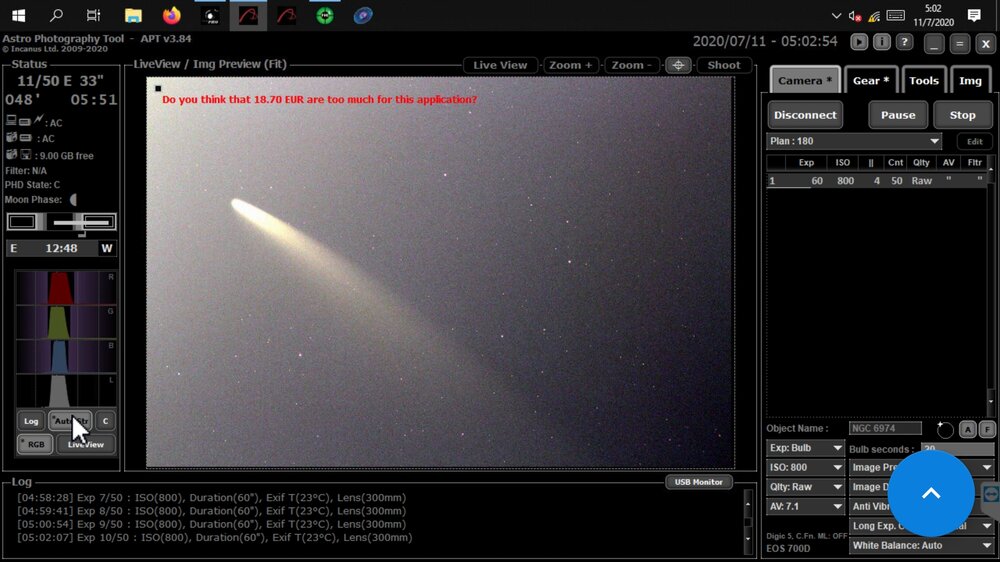Open the info (i) icon button
This screenshot has height=562, width=1000.
tap(881, 42)
